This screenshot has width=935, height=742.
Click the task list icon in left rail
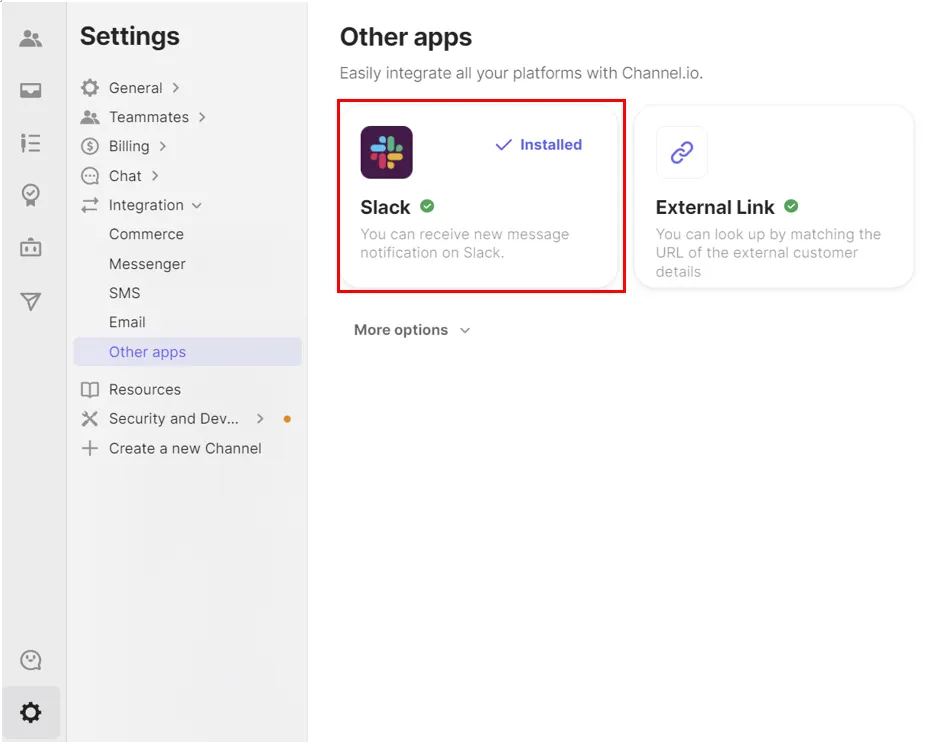point(31,143)
